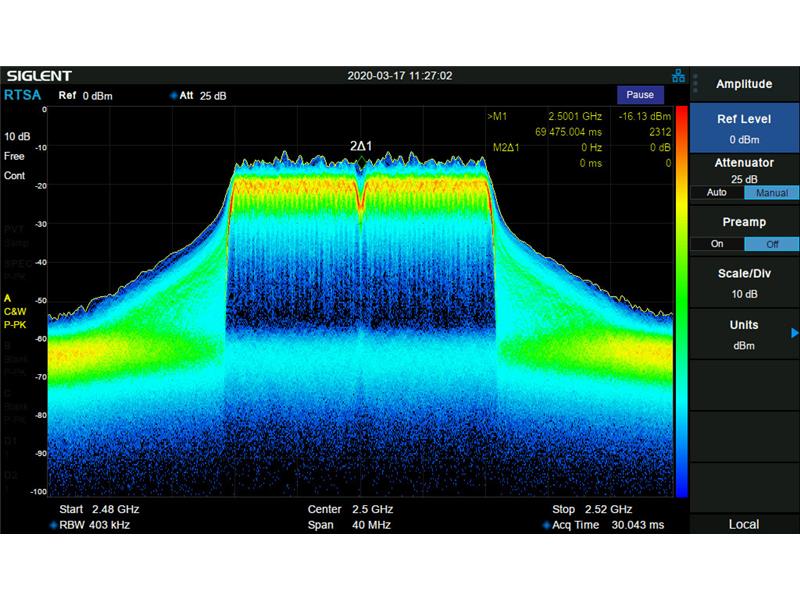Click the 2Δ1 delta marker
800x600 pixels.
[361, 146]
